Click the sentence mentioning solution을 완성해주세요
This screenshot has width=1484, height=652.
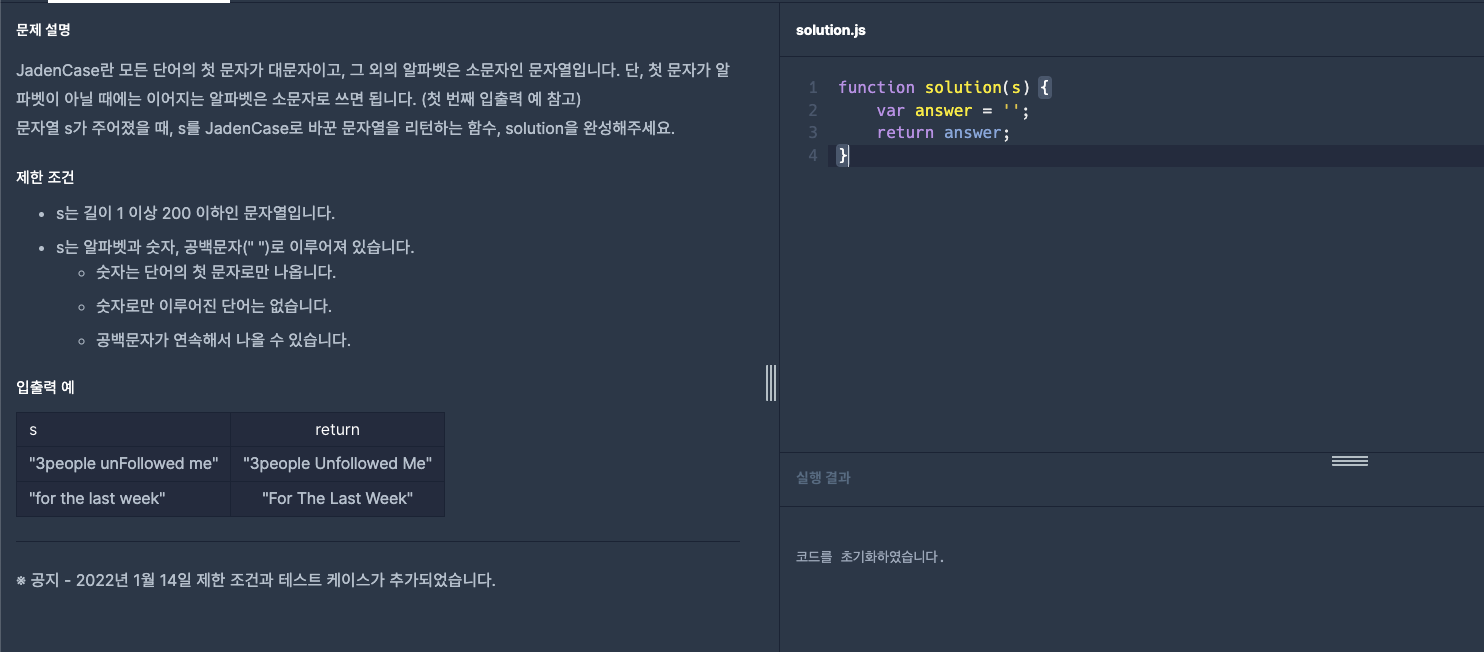[346, 129]
